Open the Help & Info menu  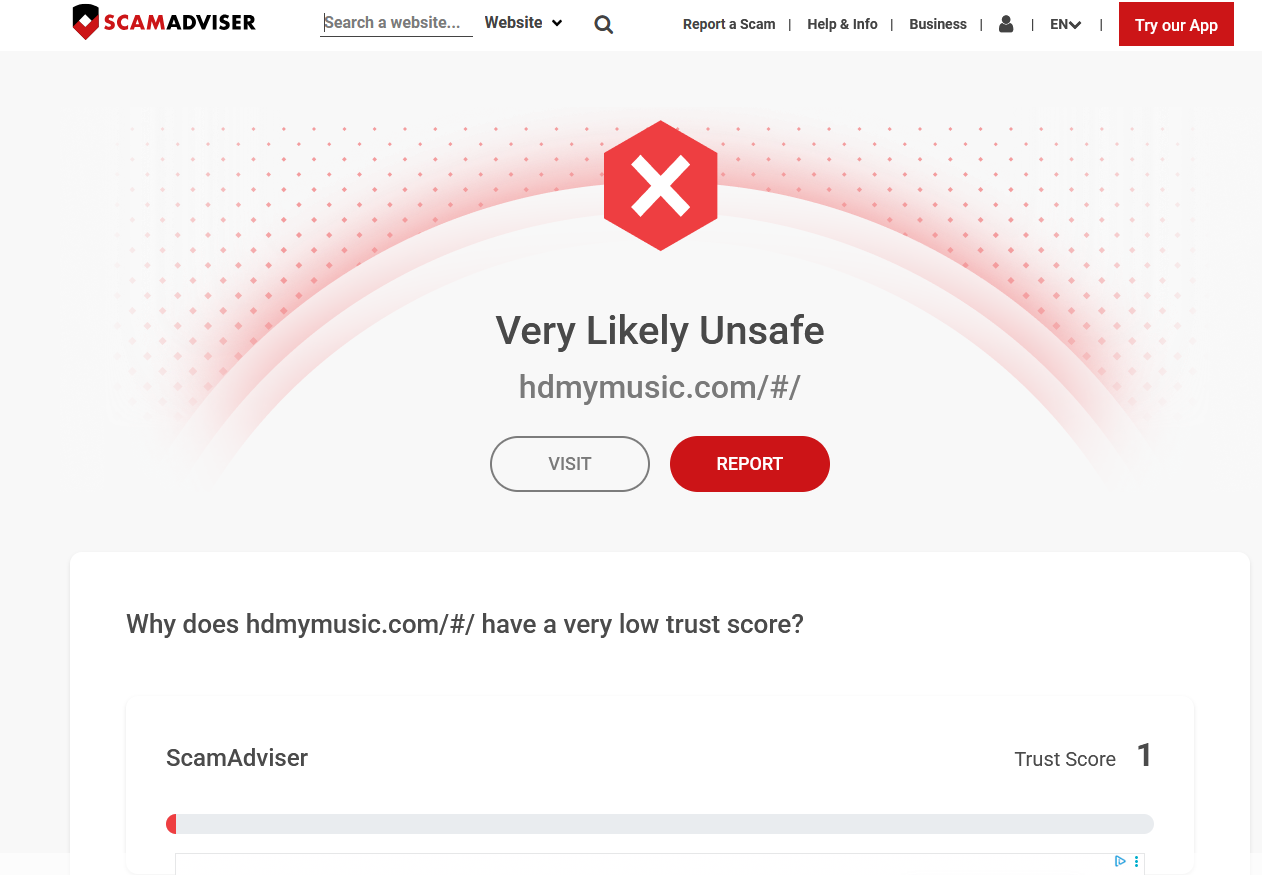click(842, 24)
